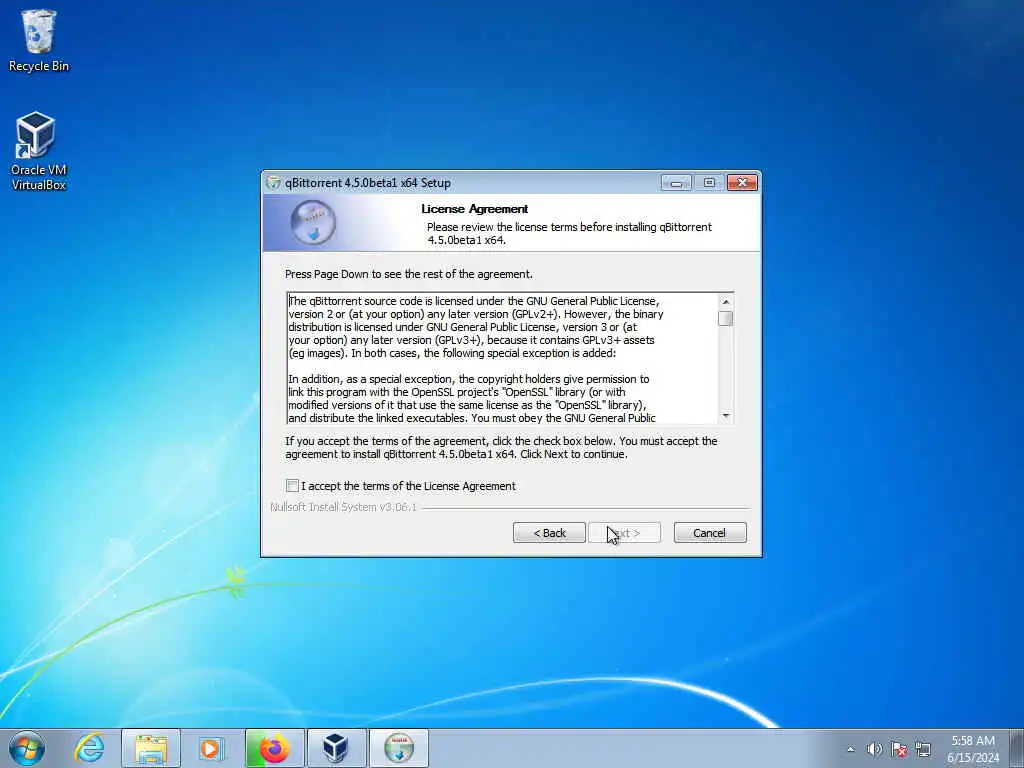Accept the License Agreement checkbox

coord(293,485)
